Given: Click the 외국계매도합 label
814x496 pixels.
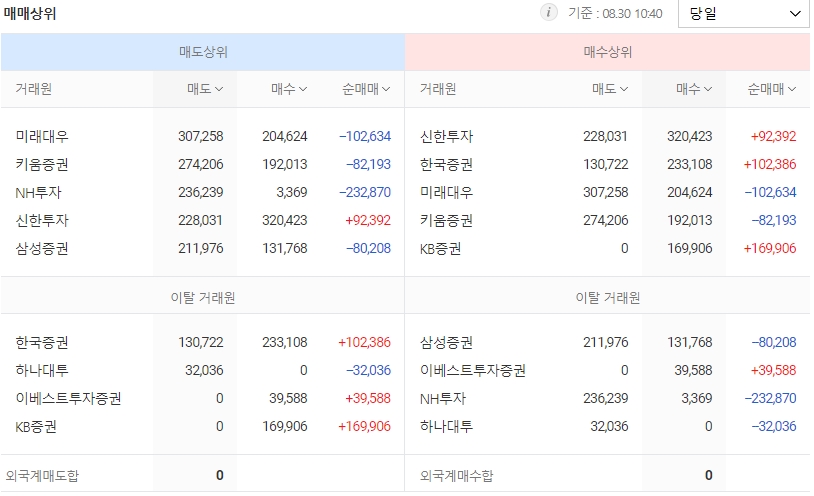Looking at the screenshot, I should click(x=42, y=475).
